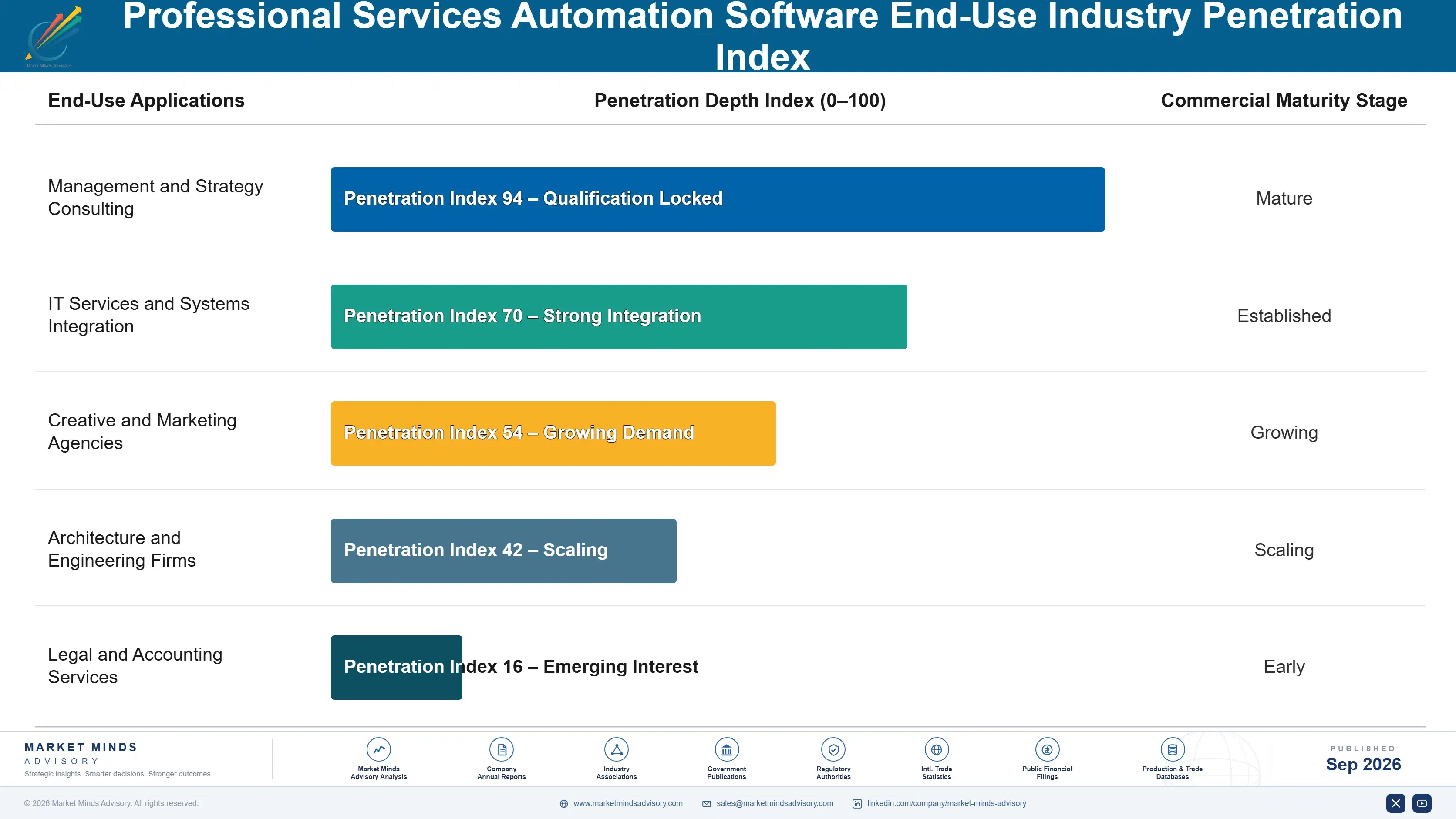Select the Commercial Maturity Stage header
The image size is (1456, 819).
[x=1284, y=101]
